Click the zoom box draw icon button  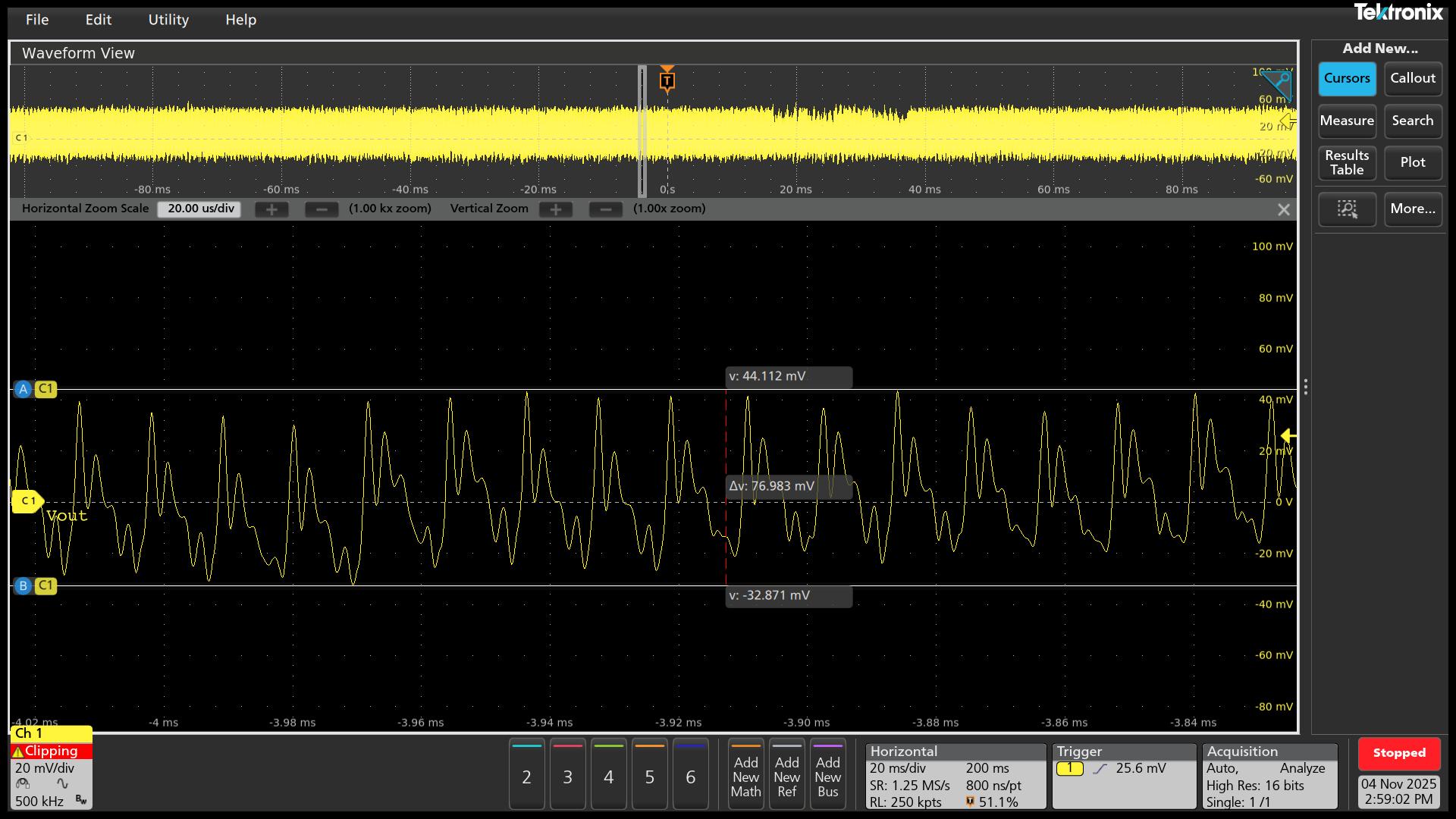pyautogui.click(x=1347, y=209)
